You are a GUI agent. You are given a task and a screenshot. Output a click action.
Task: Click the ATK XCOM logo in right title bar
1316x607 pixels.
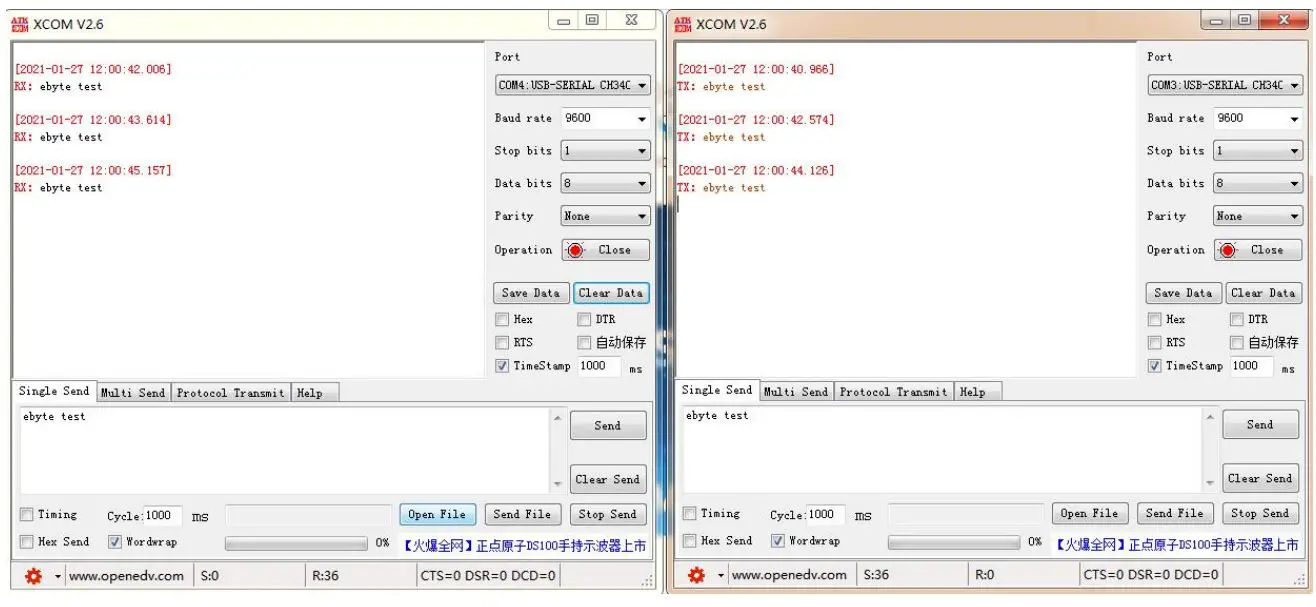tap(682, 24)
